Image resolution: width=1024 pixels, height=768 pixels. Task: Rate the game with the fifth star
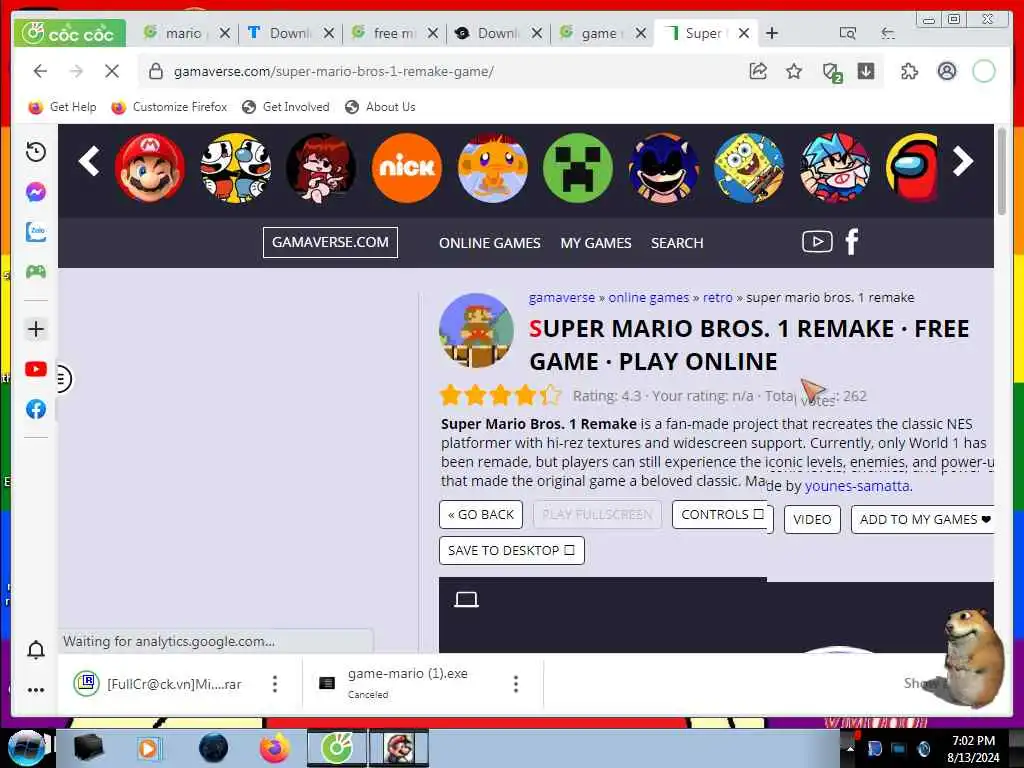pyautogui.click(x=550, y=395)
